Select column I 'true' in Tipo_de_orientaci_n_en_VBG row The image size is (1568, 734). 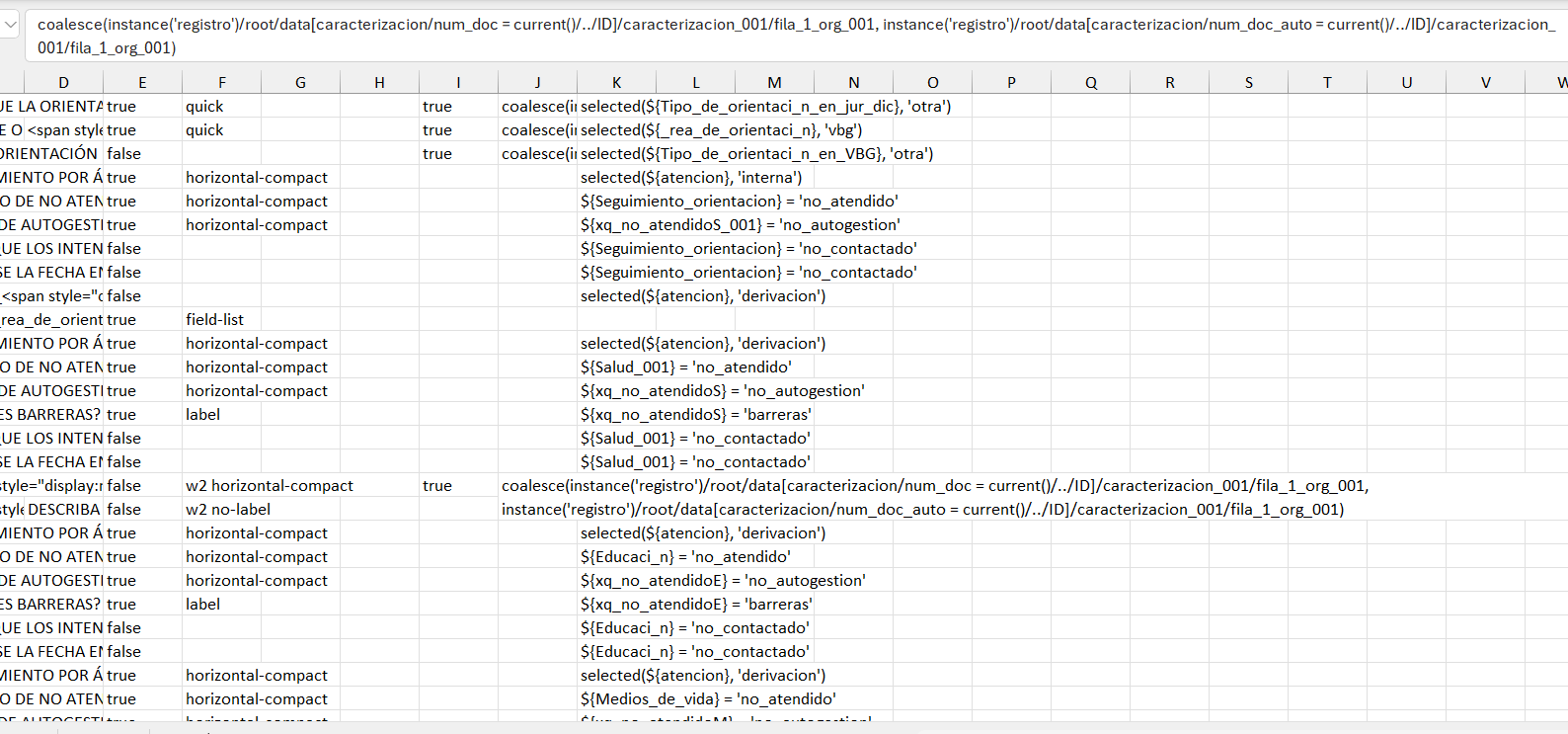pos(458,153)
